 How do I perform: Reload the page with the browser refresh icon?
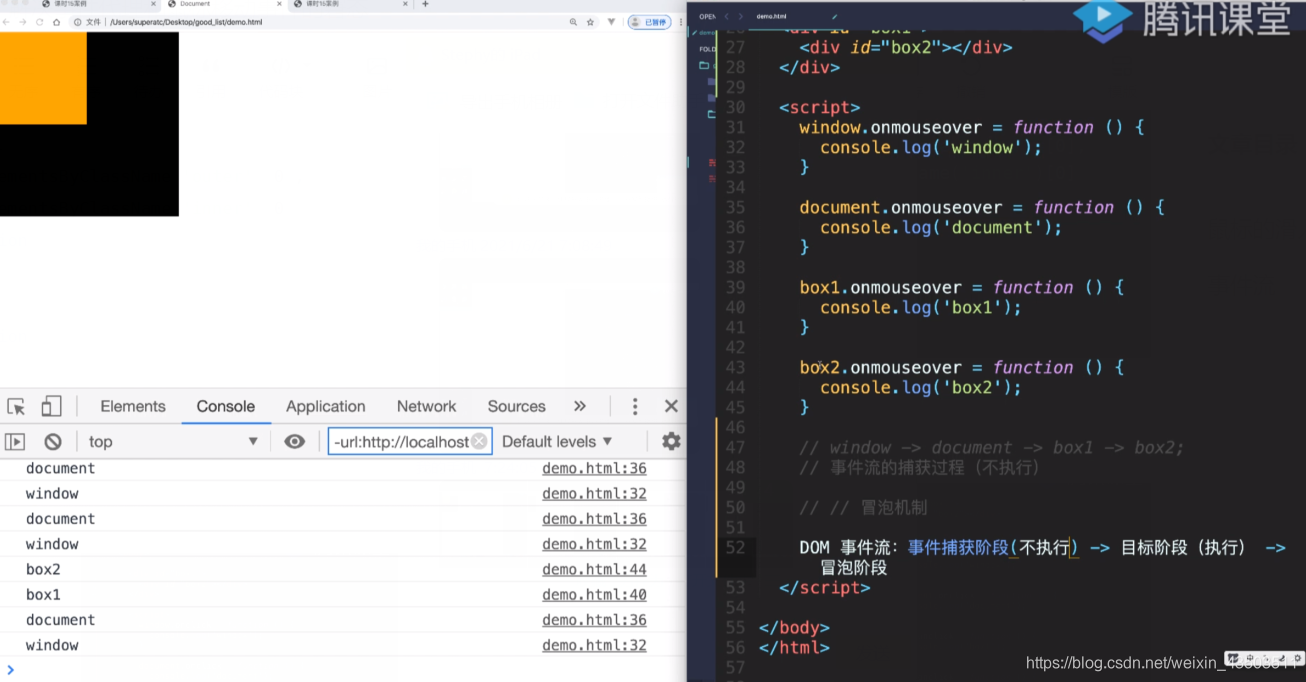[x=40, y=22]
